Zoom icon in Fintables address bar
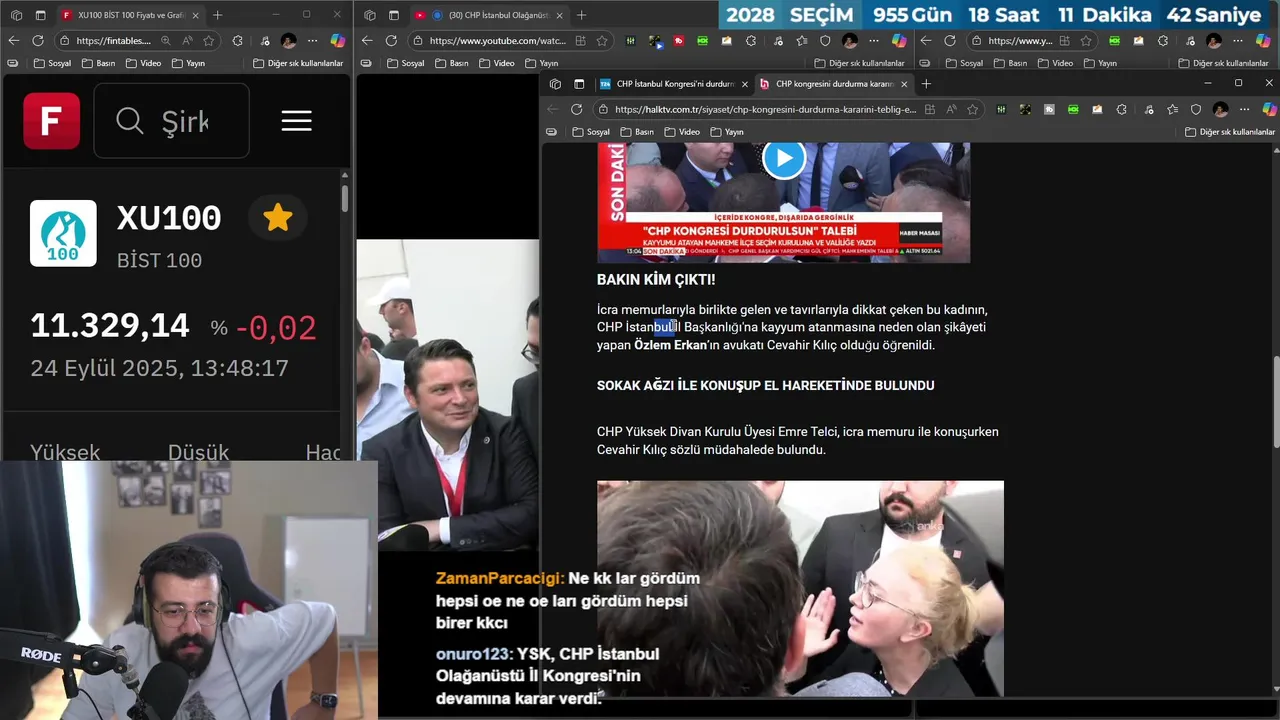1280x720 pixels. tap(166, 40)
